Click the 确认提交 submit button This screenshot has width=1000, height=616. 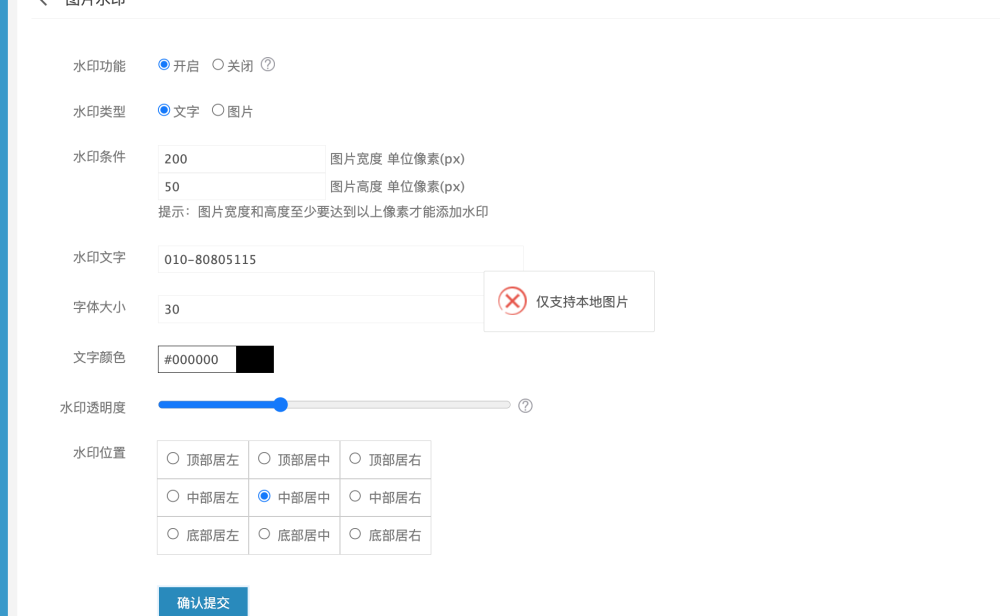coord(203,602)
